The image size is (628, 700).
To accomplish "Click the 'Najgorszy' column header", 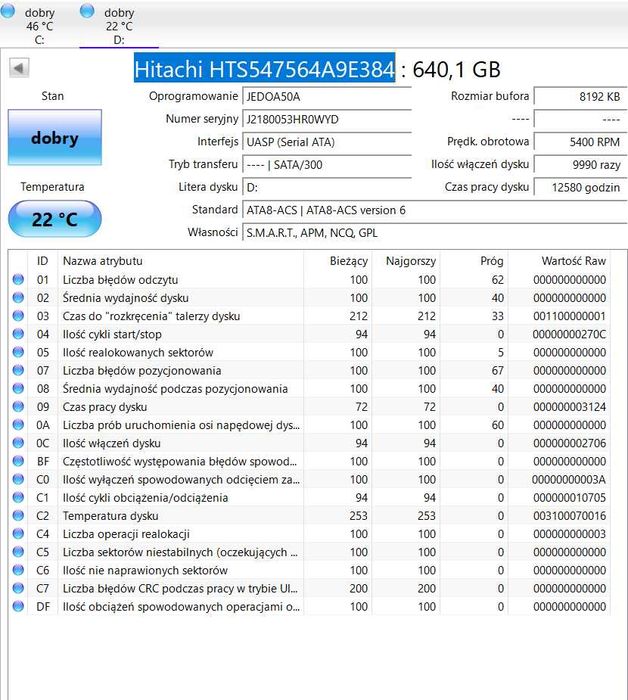I will click(405, 261).
